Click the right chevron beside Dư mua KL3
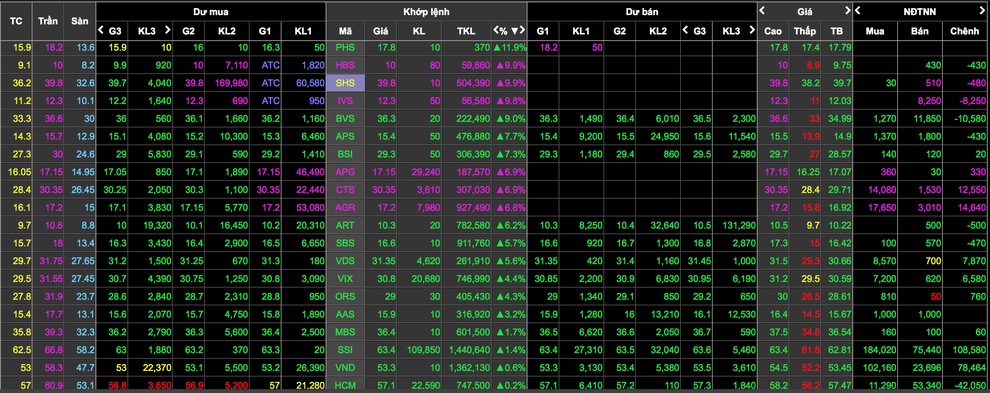Image resolution: width=990 pixels, height=393 pixels. pos(167,30)
